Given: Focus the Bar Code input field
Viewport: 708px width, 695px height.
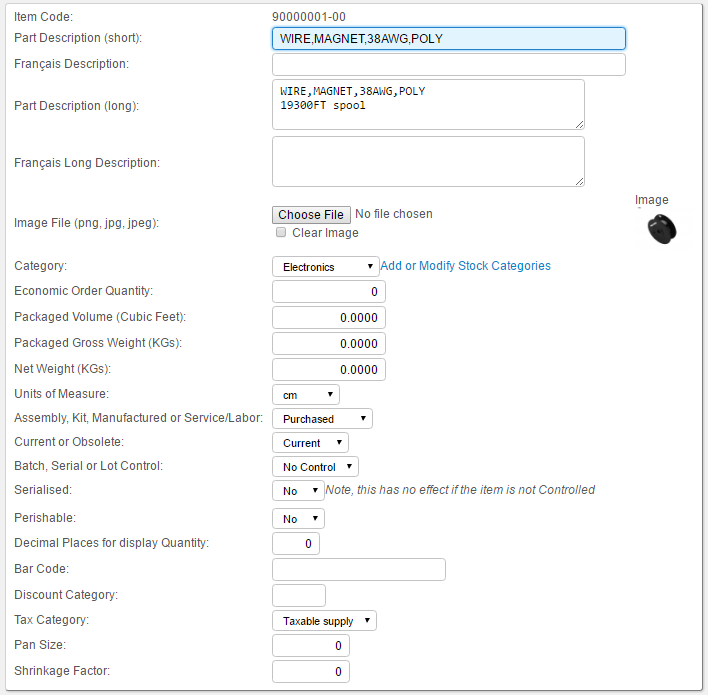Looking at the screenshot, I should click(359, 569).
